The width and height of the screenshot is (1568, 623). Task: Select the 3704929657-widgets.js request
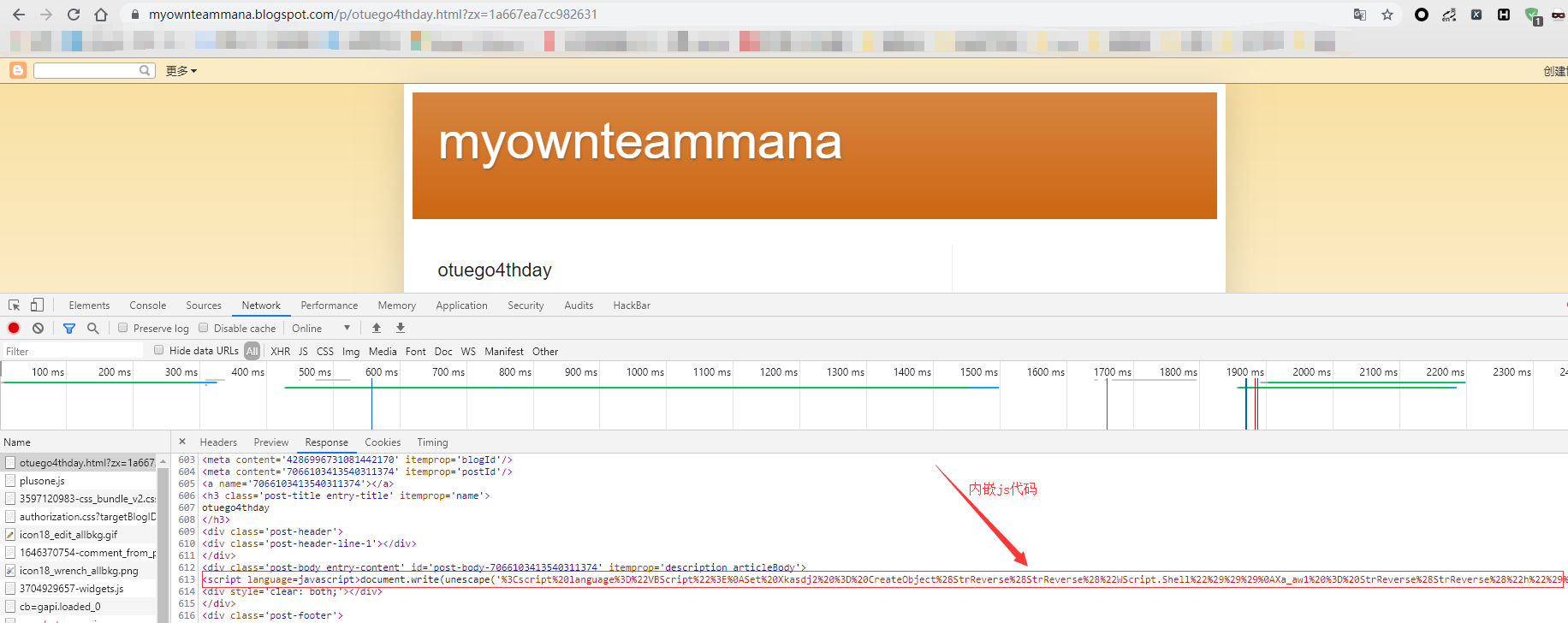80,588
